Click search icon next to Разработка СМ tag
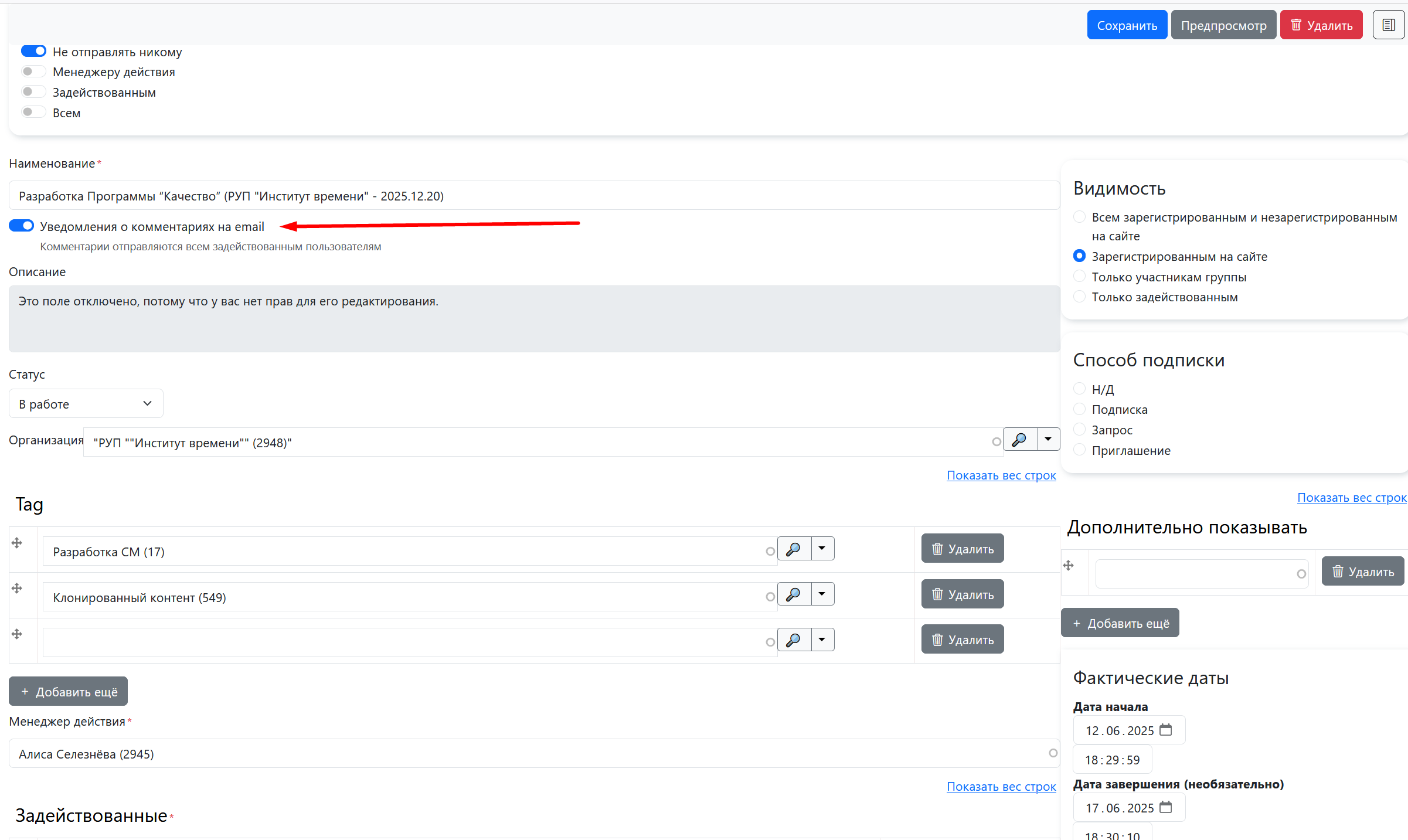Image resolution: width=1408 pixels, height=840 pixels. [x=794, y=549]
